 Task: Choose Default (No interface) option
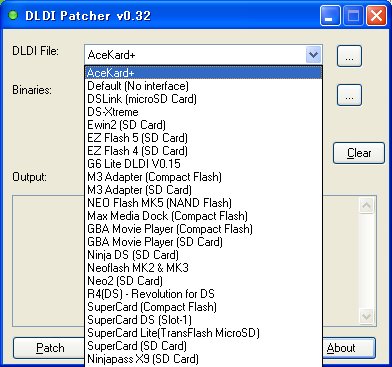tap(203, 86)
